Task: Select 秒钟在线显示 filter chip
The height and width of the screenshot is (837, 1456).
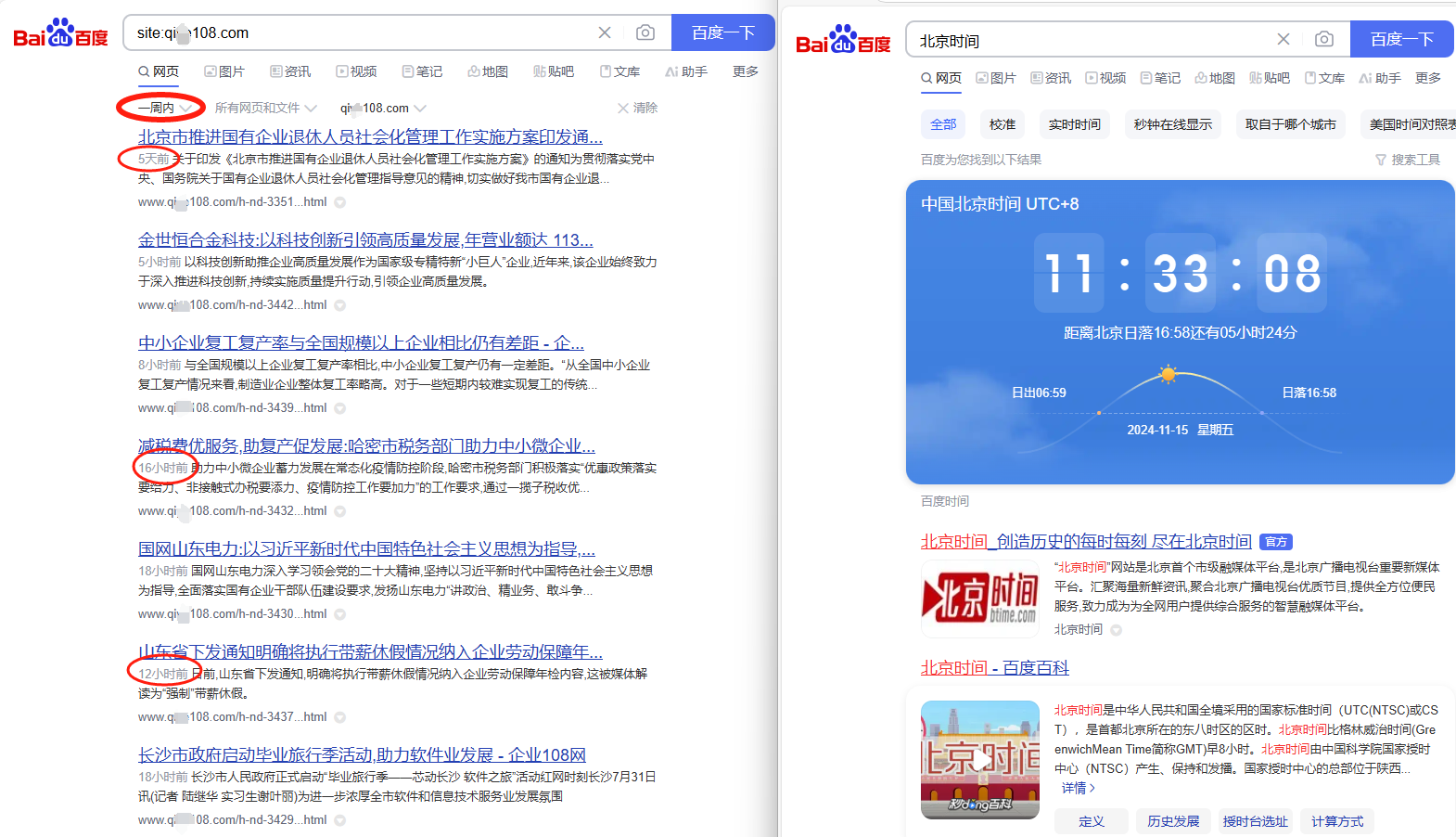Action: [1173, 124]
